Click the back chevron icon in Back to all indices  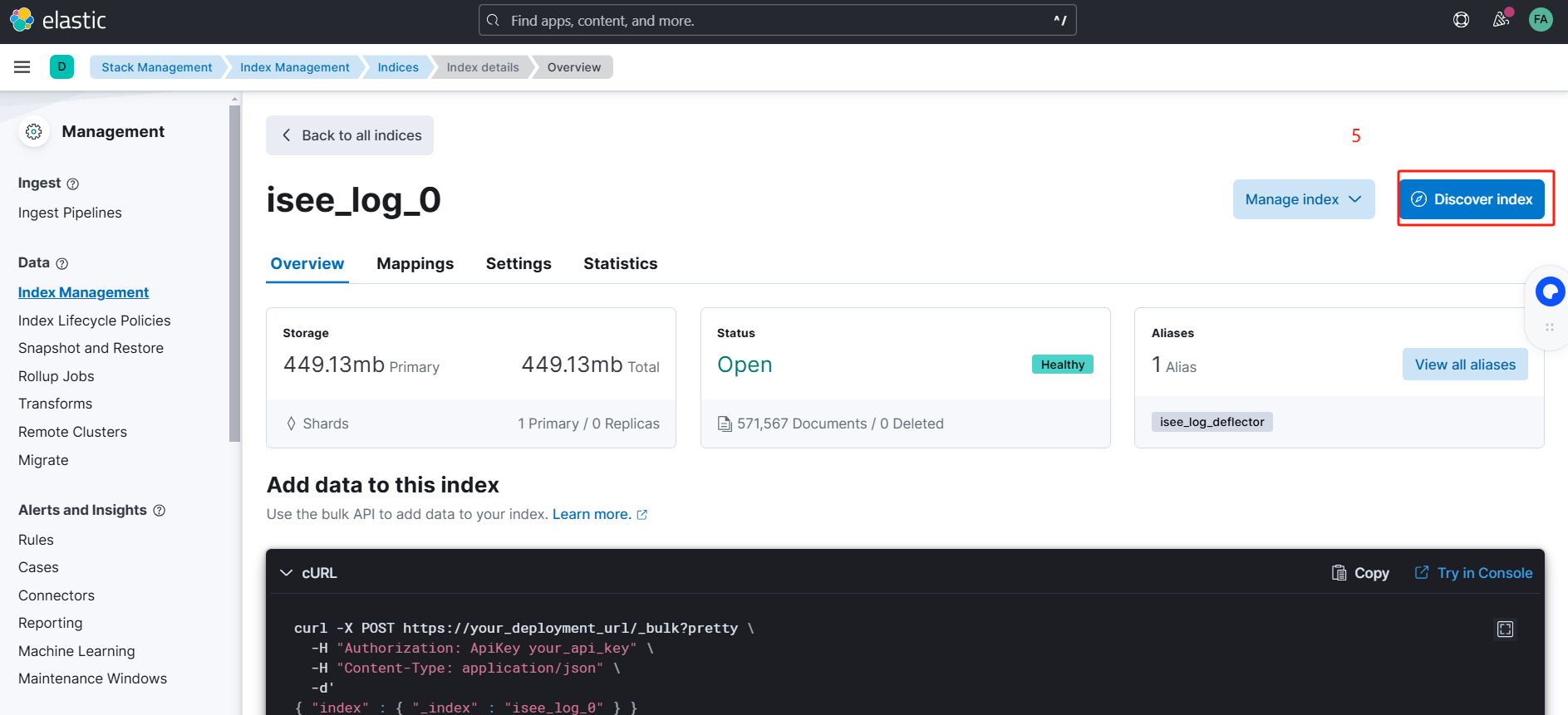click(x=286, y=135)
